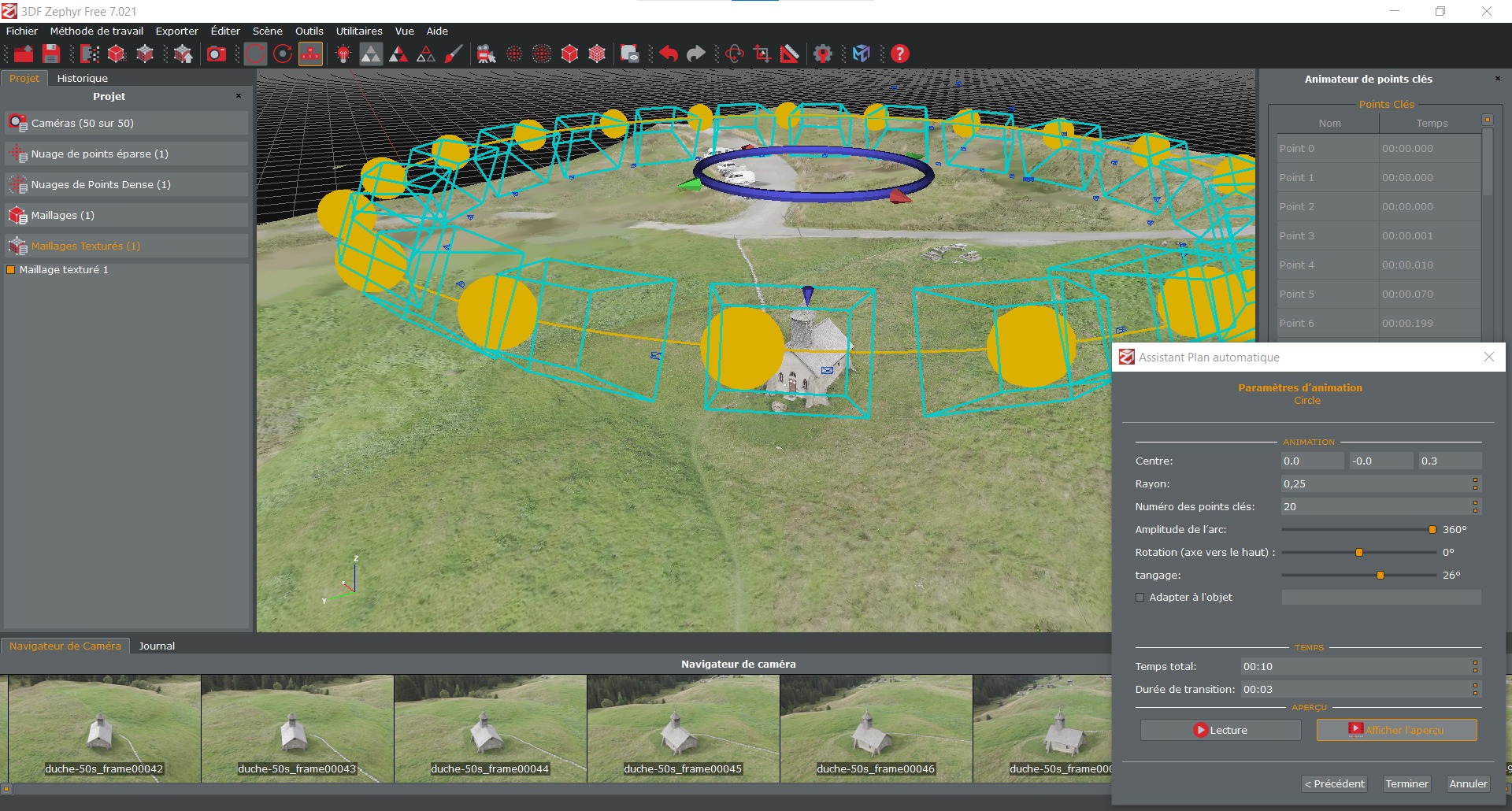Click Numéro des points clés spinner arrows
Viewport: 1512px width, 811px height.
(1476, 506)
